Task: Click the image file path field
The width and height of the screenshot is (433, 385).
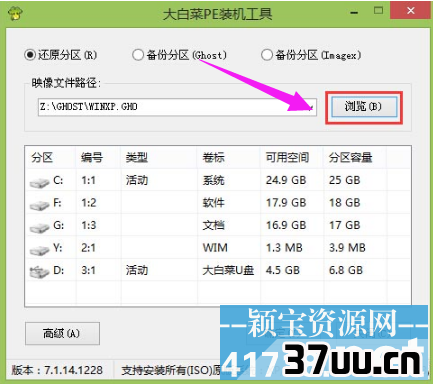Action: (x=177, y=107)
